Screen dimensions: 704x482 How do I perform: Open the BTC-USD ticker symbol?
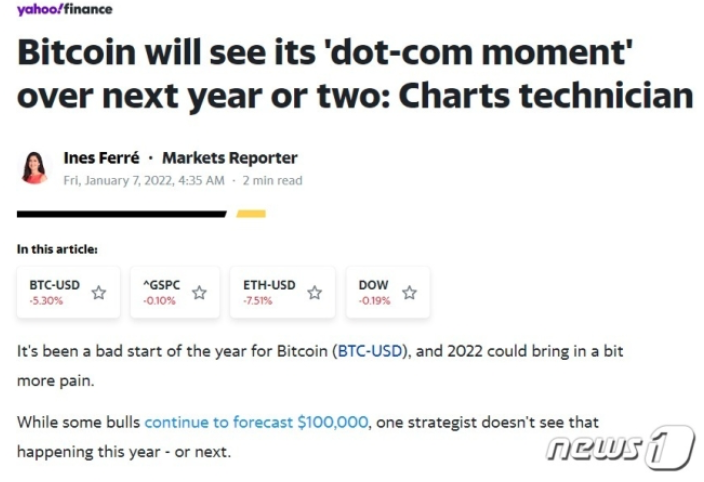54,285
